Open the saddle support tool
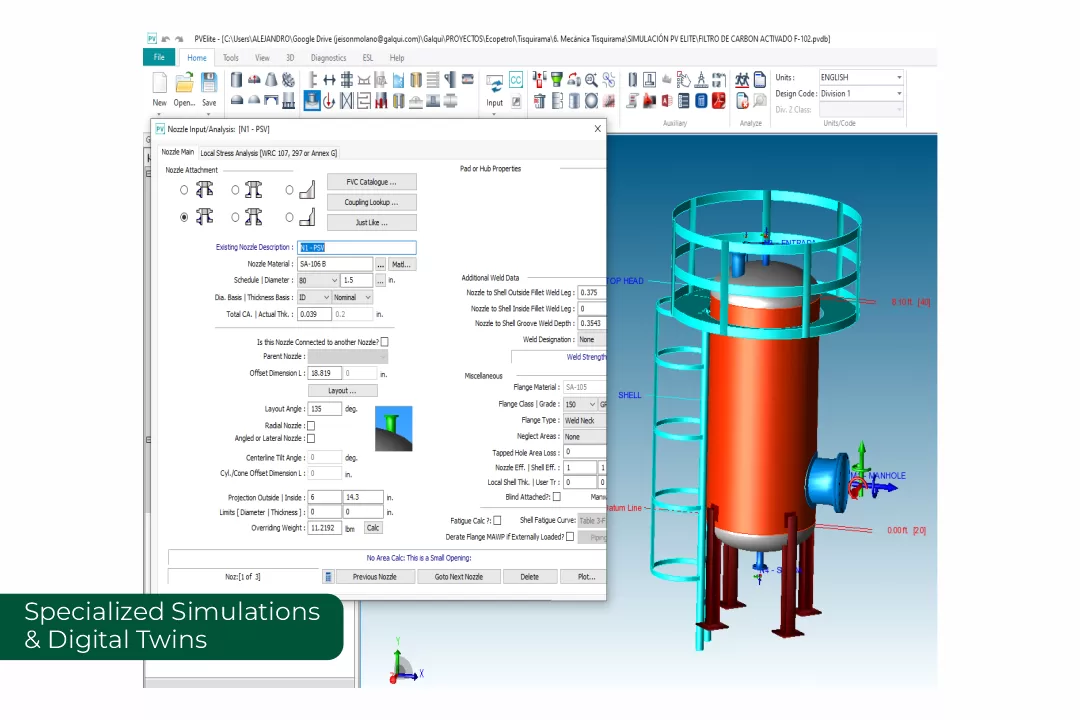This screenshot has height=720, width=1080. [364, 80]
